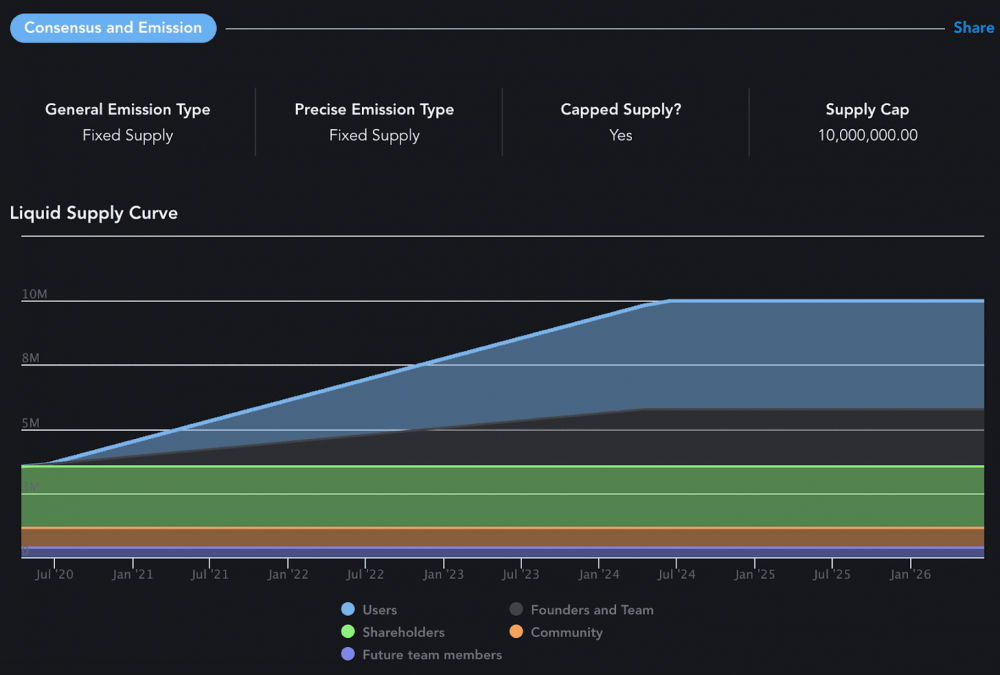Viewport: 1000px width, 675px height.
Task: Click the orange Community legend dot
Action: [516, 632]
